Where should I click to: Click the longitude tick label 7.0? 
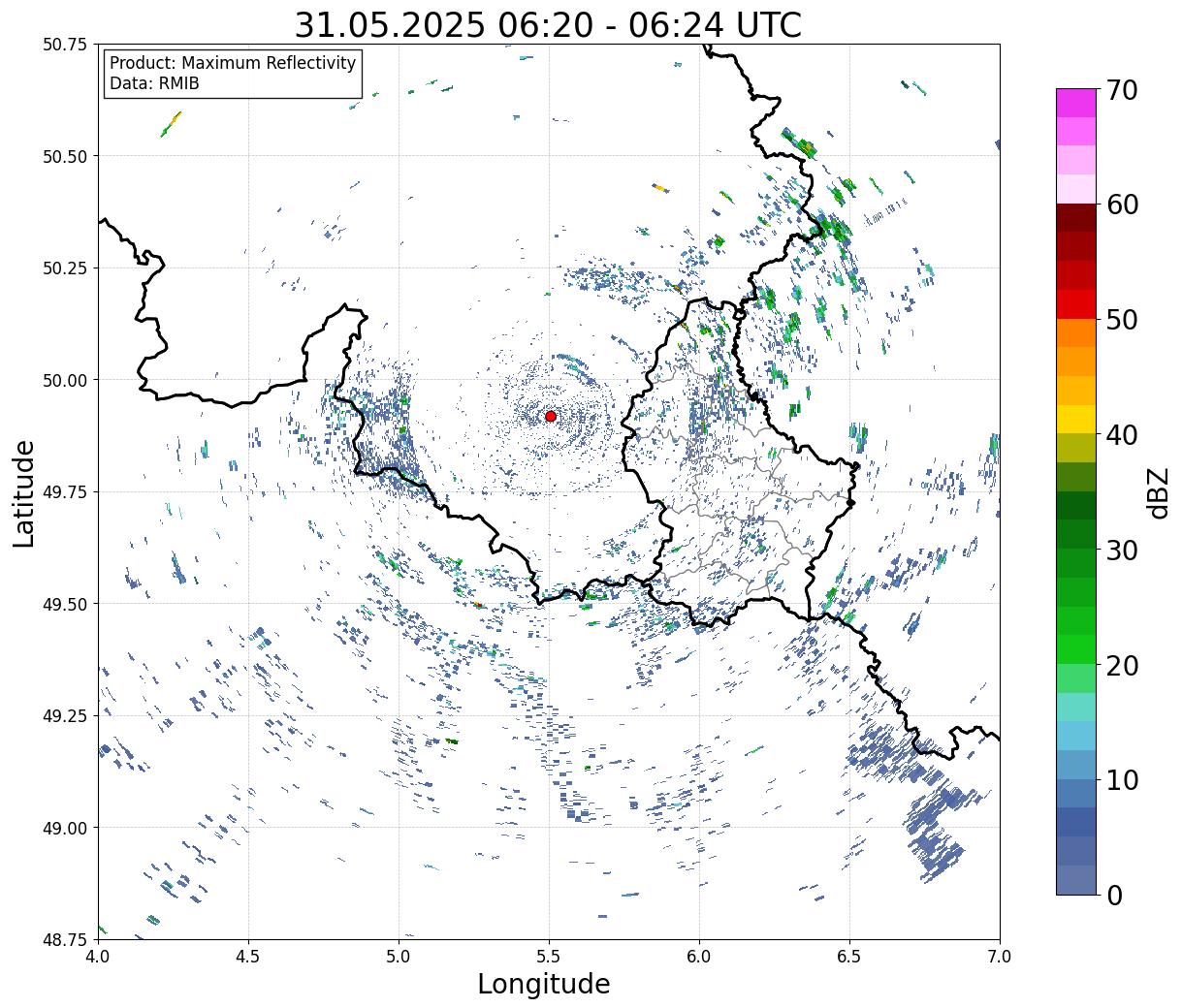[x=1000, y=957]
